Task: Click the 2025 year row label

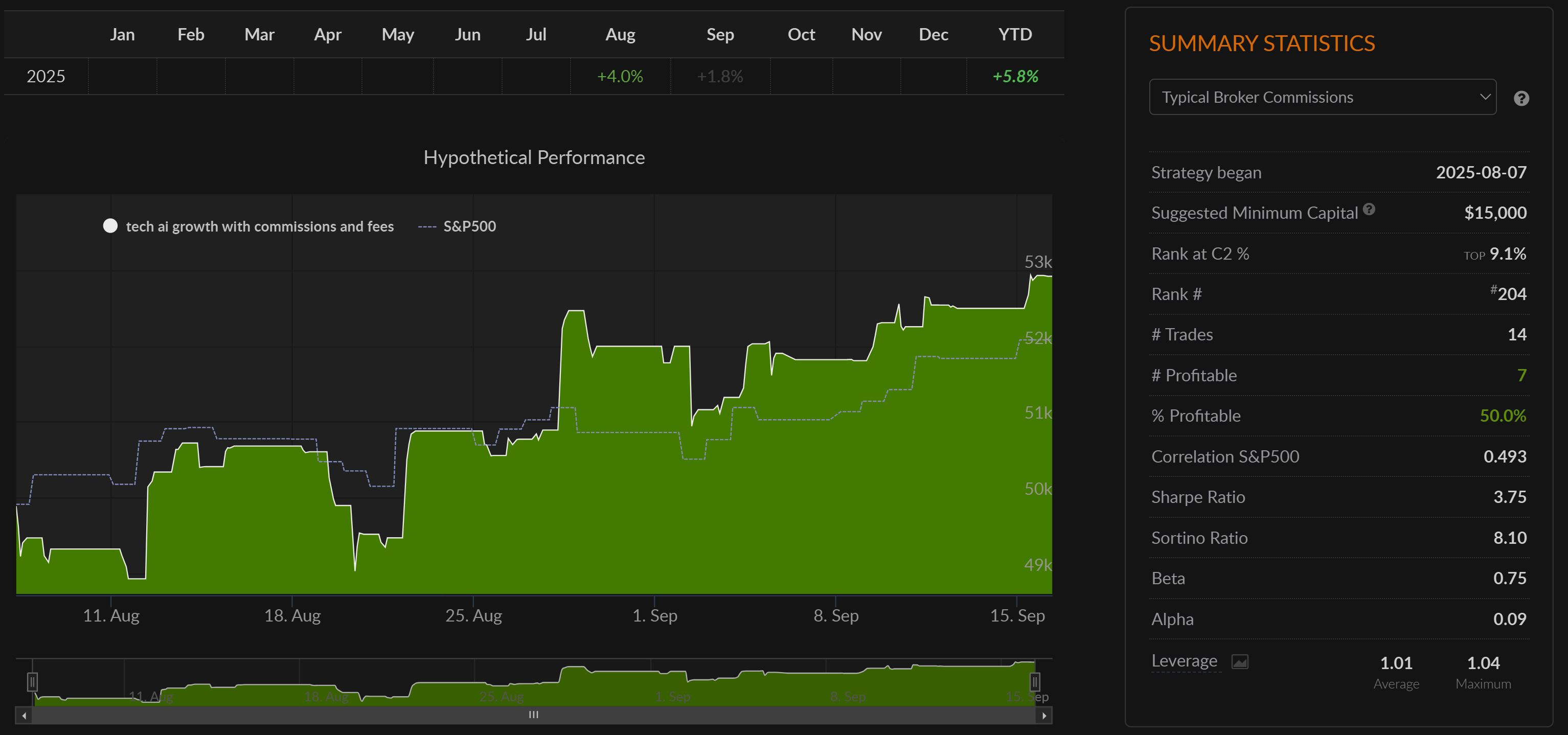Action: (x=46, y=77)
